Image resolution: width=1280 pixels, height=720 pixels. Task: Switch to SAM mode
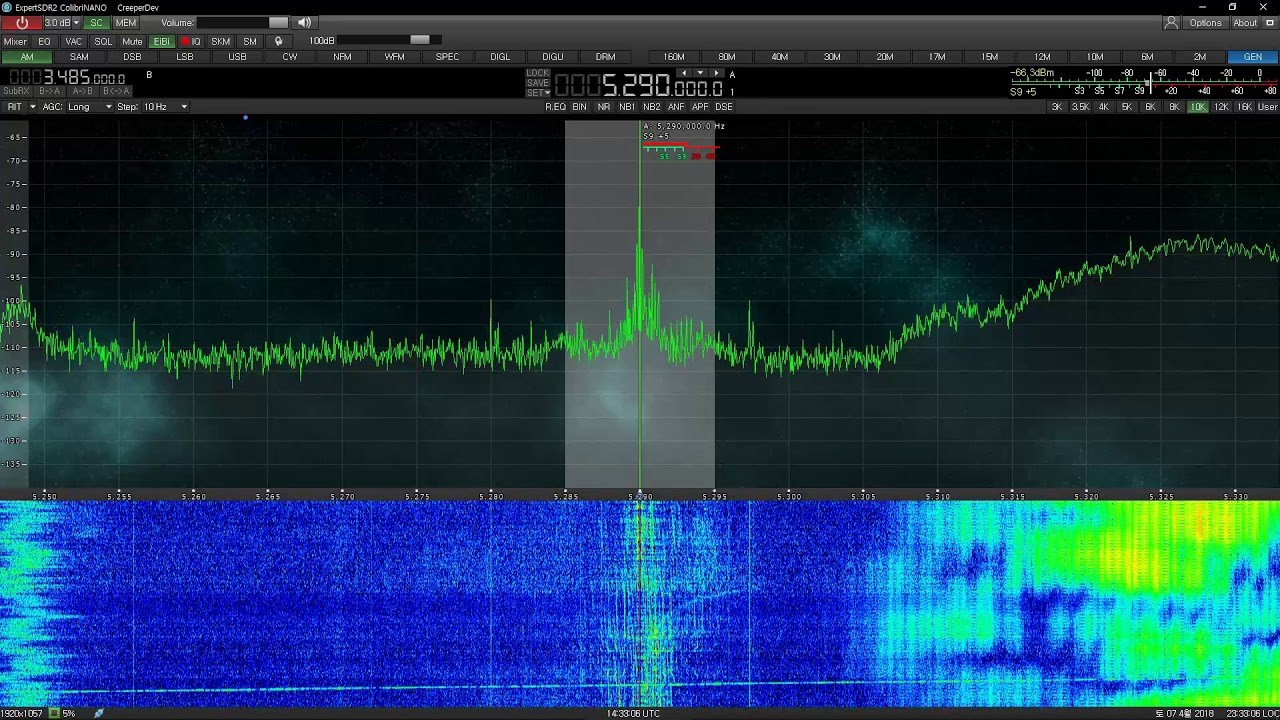(79, 57)
